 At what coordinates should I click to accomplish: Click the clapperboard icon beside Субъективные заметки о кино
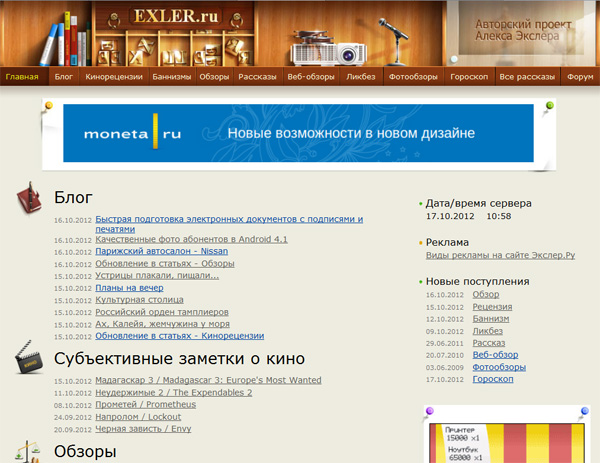[30, 358]
